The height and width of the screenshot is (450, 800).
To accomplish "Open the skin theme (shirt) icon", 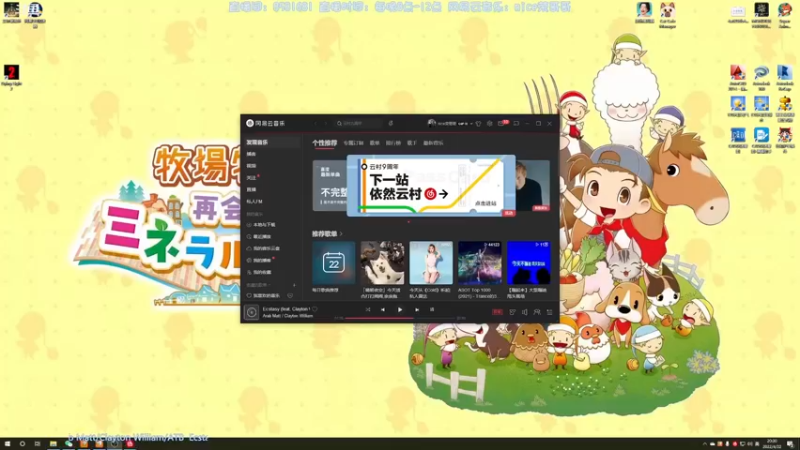I will [x=479, y=123].
